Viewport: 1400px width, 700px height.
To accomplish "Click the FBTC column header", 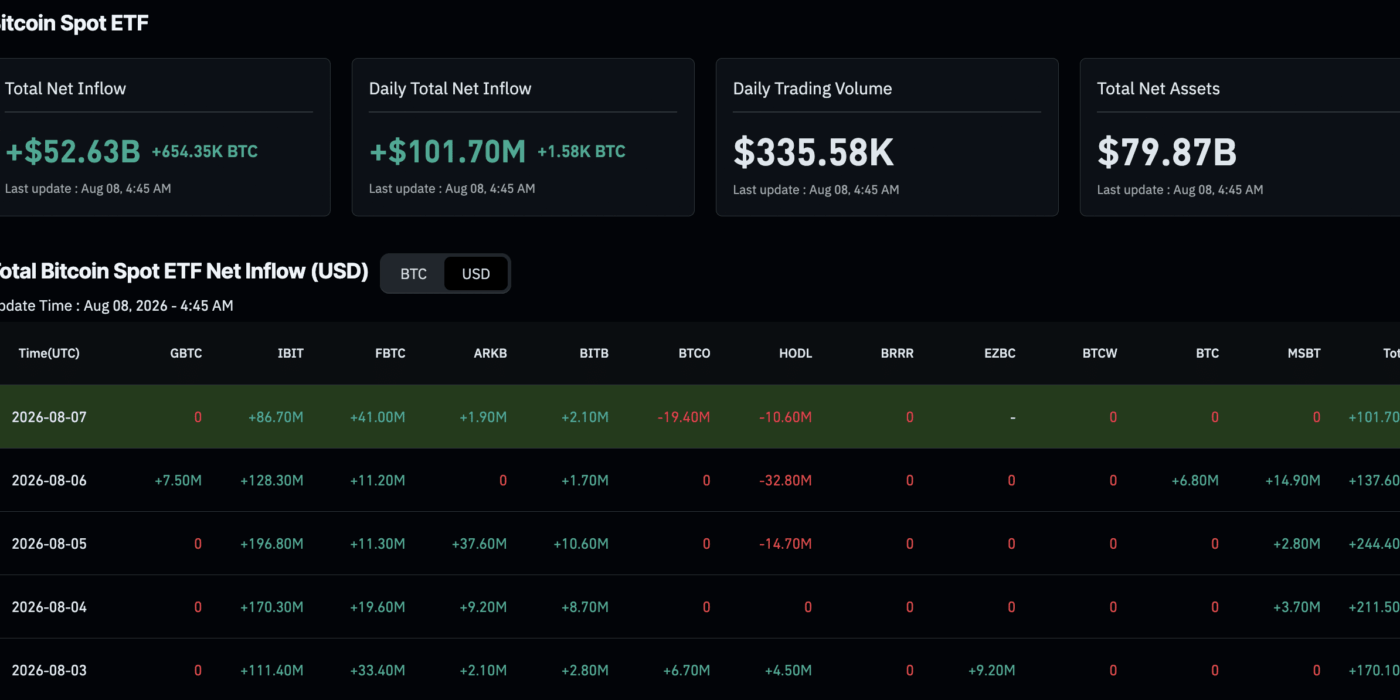I will [390, 353].
